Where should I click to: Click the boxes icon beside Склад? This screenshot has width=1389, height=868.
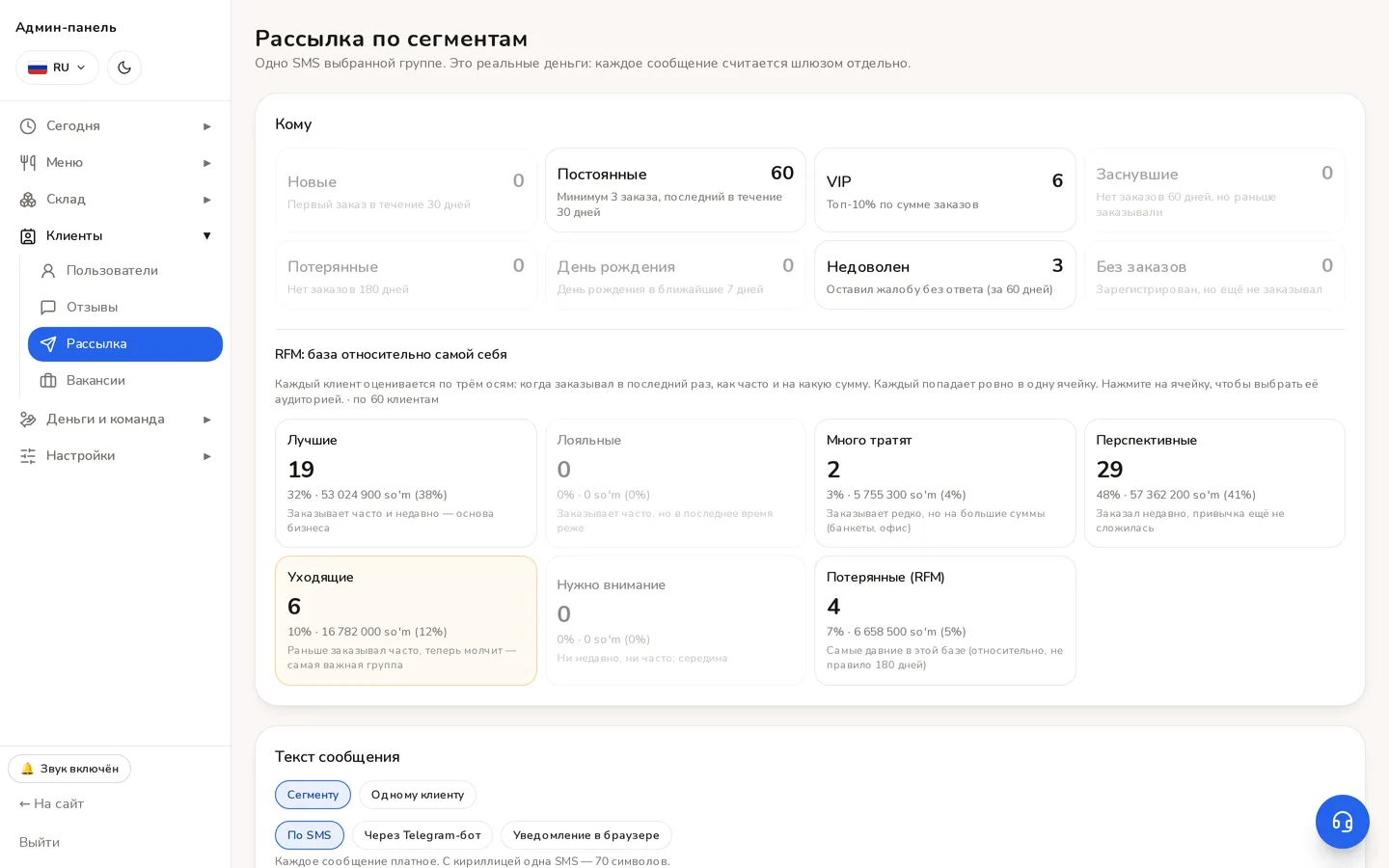28,200
